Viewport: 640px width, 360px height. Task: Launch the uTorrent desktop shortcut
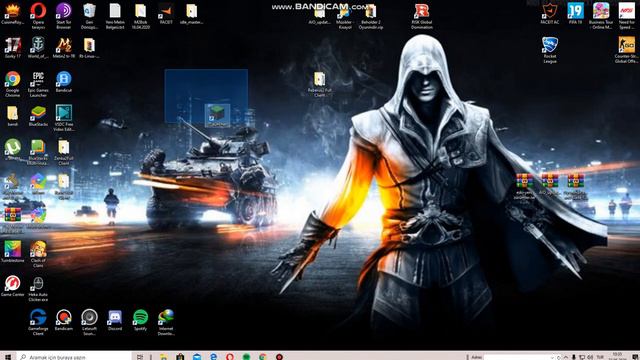click(13, 147)
